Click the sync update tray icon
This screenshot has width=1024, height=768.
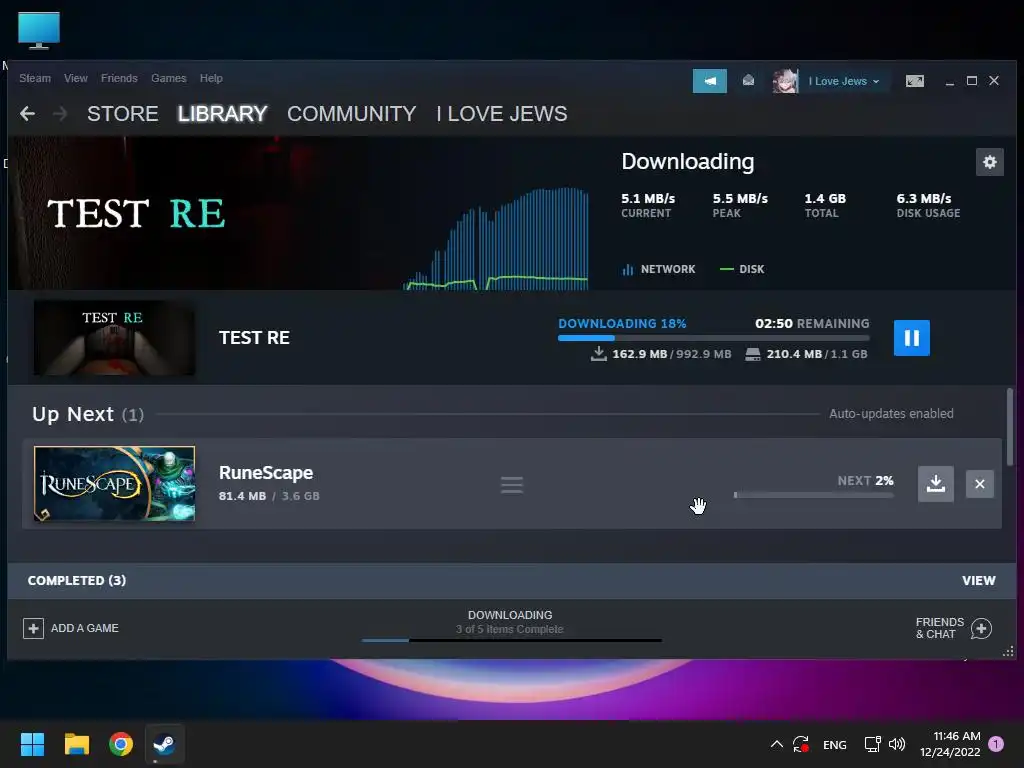tap(801, 744)
